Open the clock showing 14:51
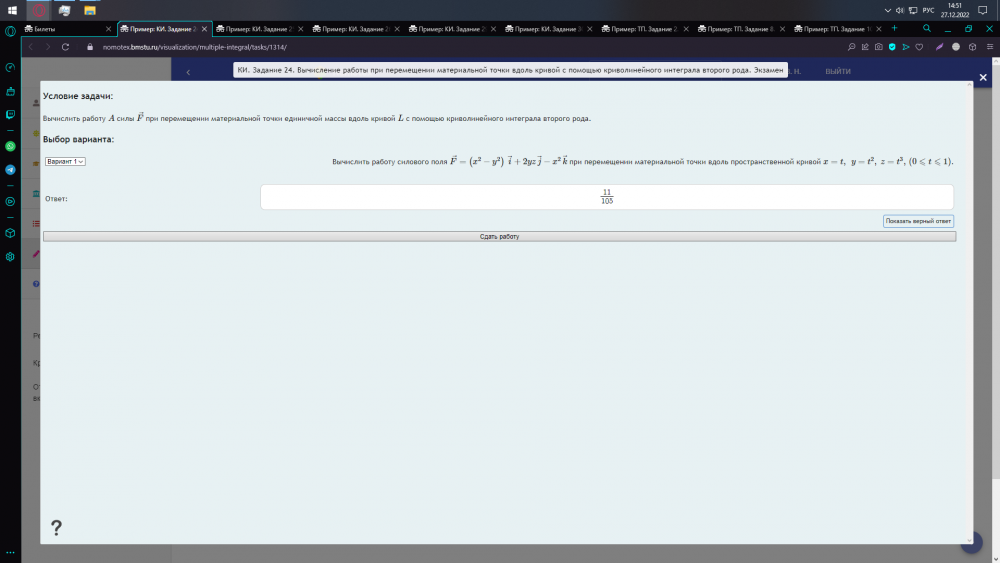The image size is (1000, 563). pyautogui.click(x=955, y=10)
